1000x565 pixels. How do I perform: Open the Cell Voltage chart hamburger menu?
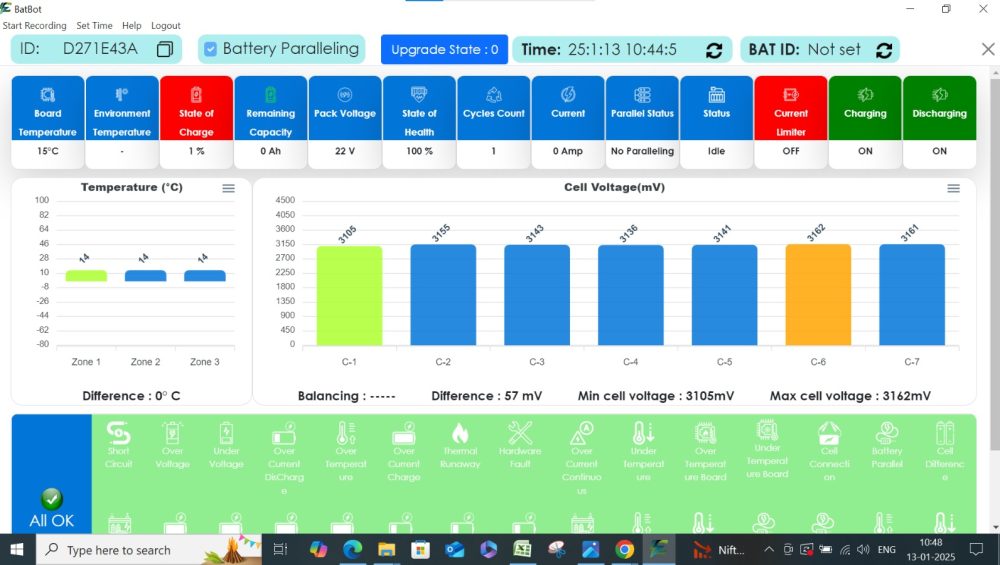[x=953, y=188]
